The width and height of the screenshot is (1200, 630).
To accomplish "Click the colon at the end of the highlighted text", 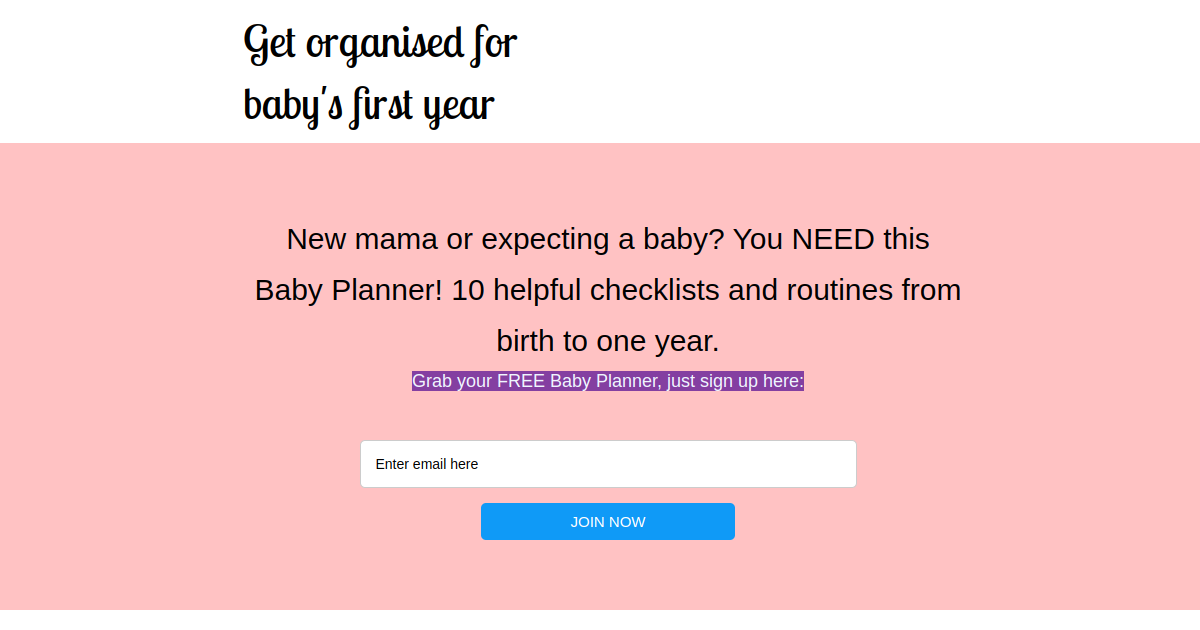I will pos(800,381).
